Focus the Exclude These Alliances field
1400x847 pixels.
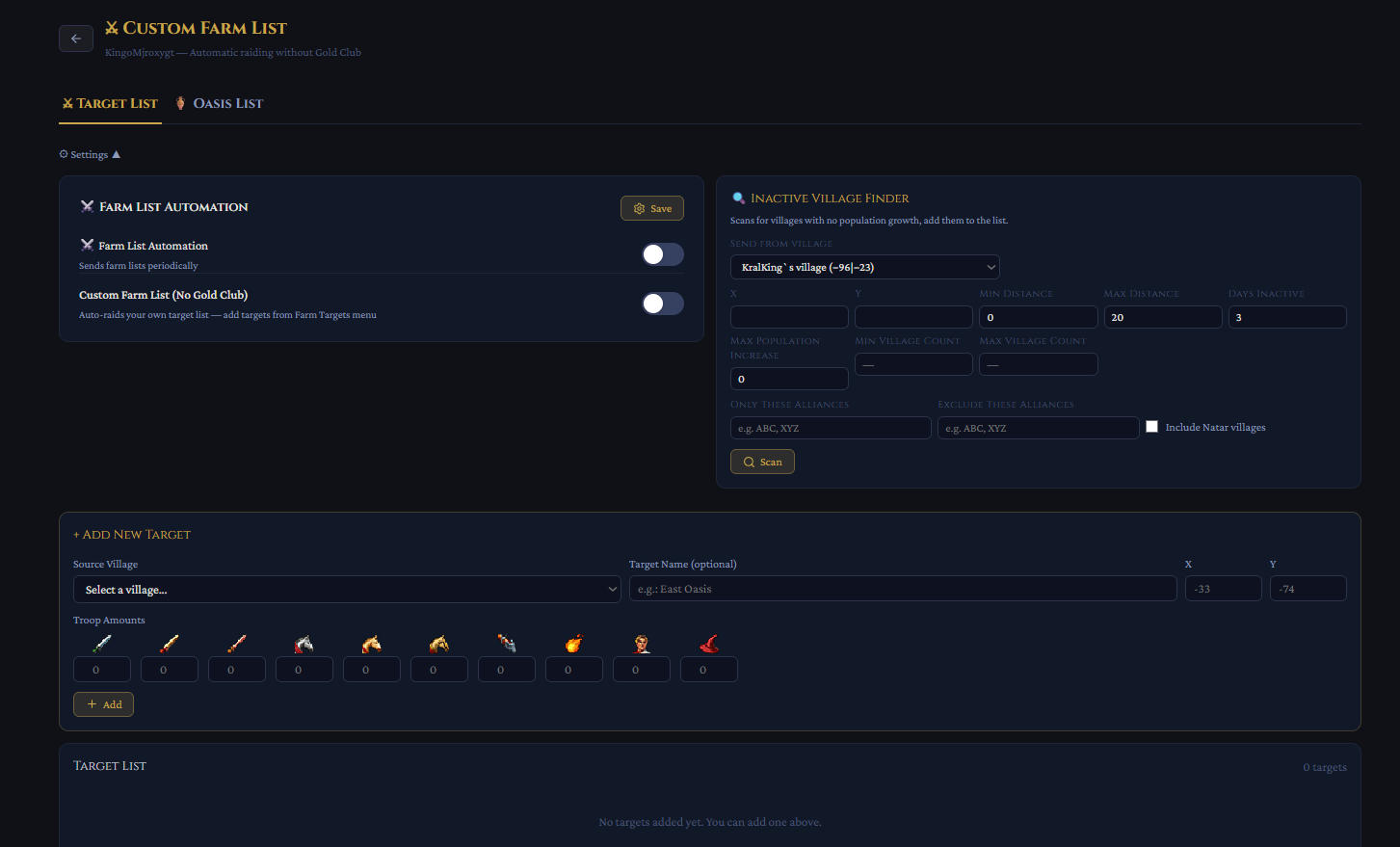[1039, 428]
